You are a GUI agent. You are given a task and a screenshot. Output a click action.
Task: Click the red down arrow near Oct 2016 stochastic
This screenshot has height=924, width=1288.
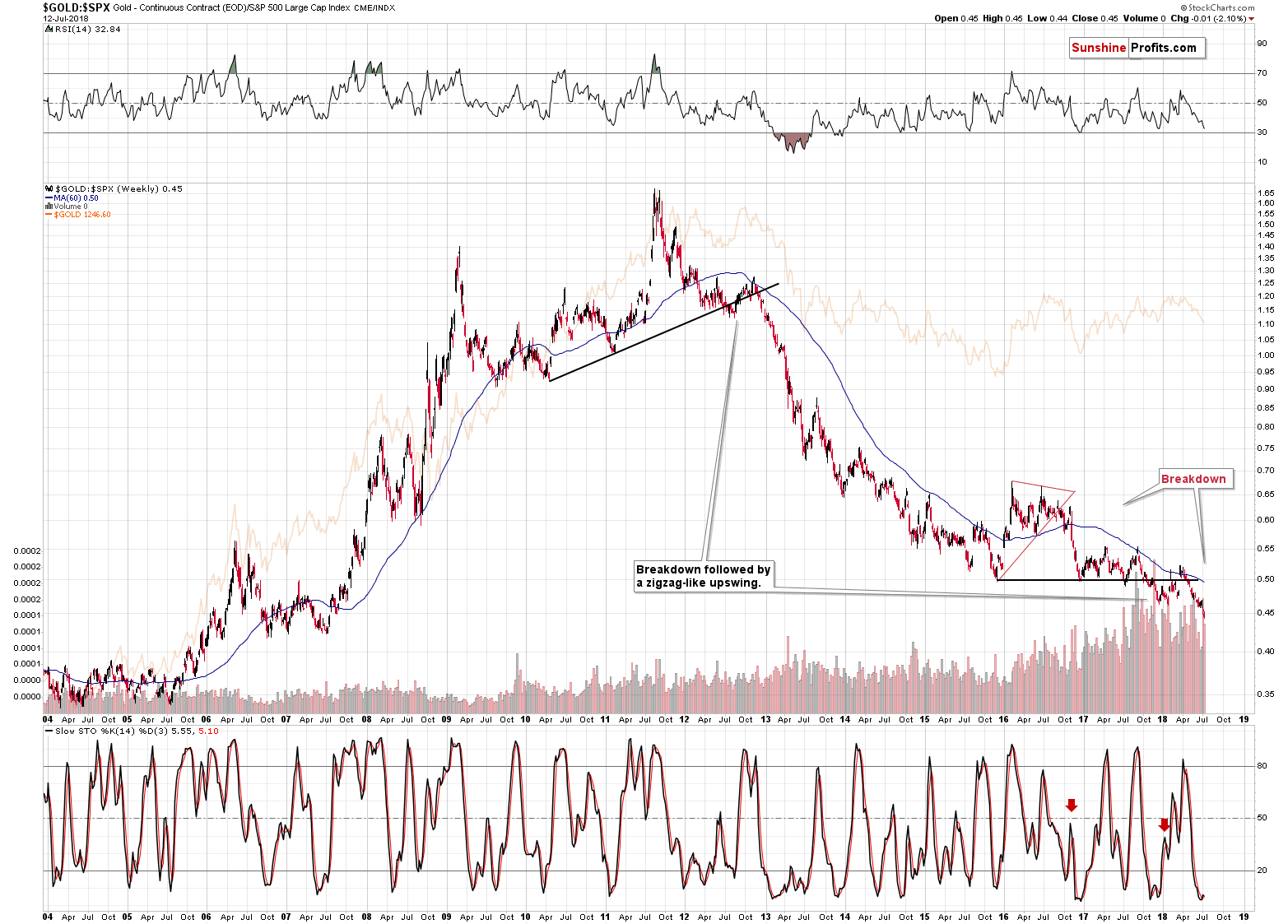(1071, 805)
